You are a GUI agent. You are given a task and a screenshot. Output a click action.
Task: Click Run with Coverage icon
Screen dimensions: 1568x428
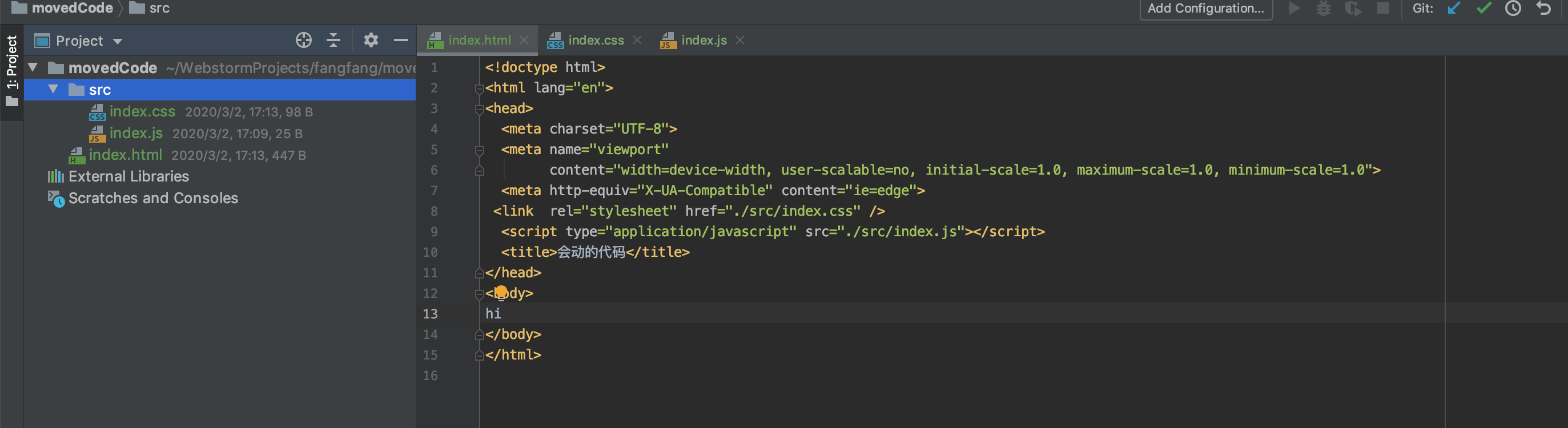[x=1353, y=9]
